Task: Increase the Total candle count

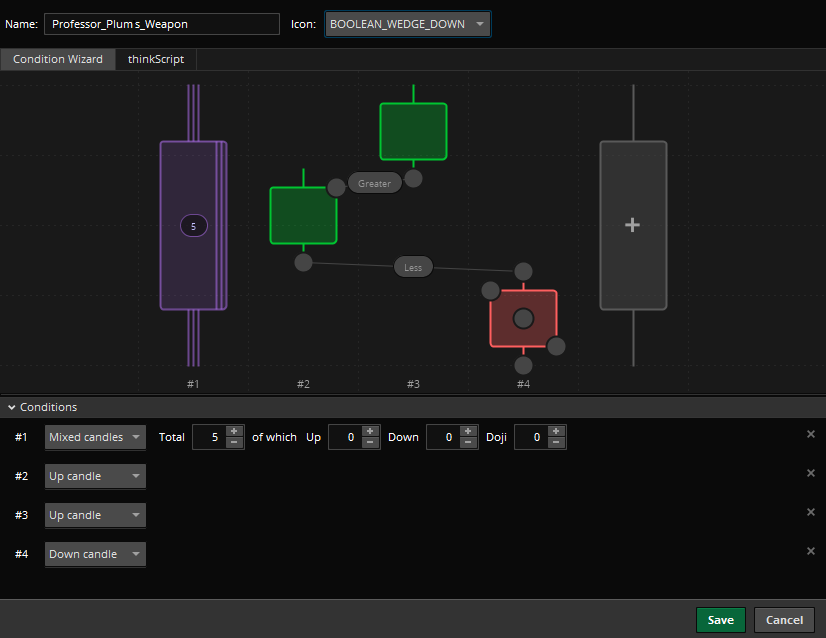Action: [234, 431]
